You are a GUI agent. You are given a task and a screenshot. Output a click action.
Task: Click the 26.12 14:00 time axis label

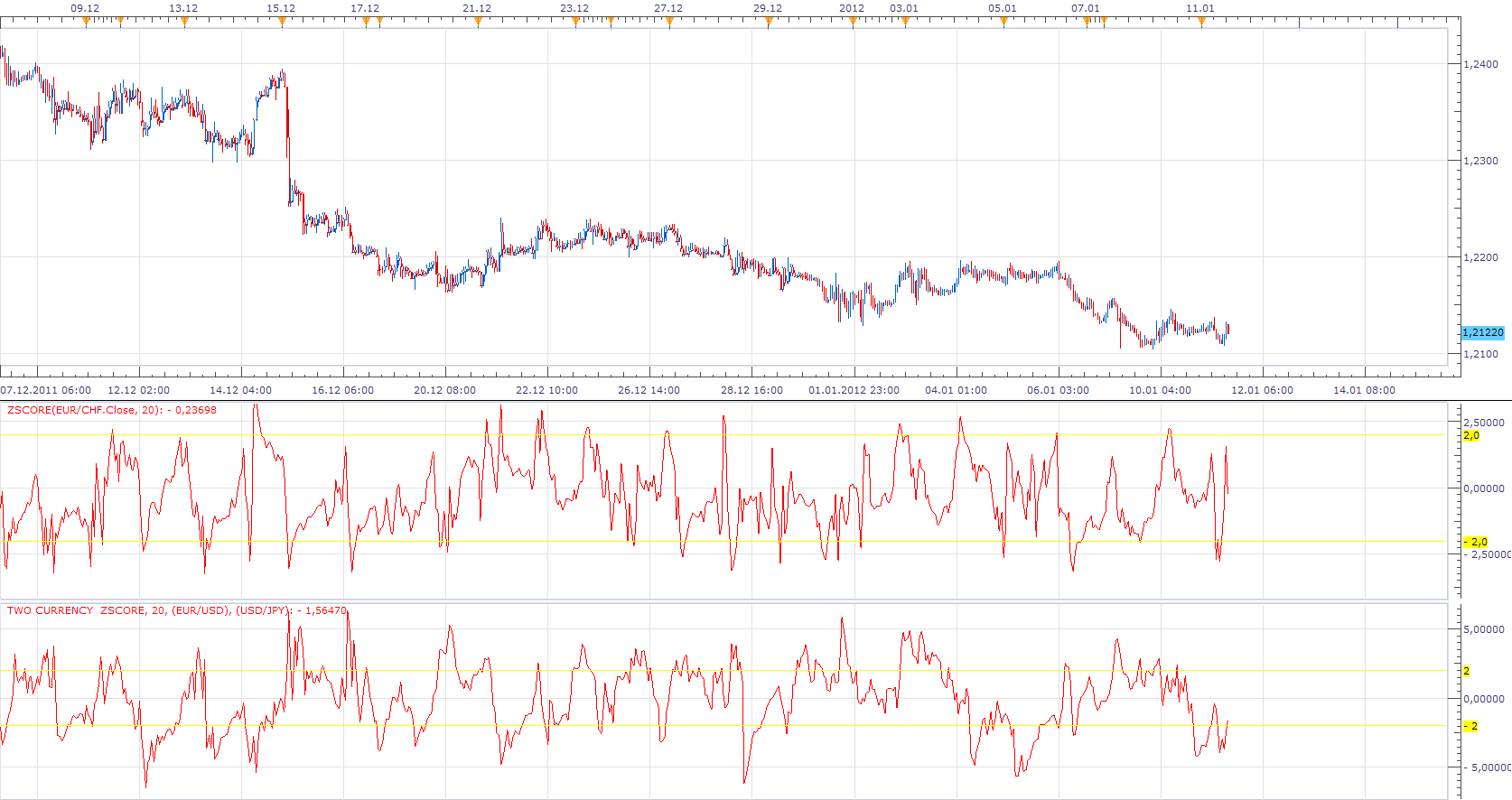coord(649,390)
